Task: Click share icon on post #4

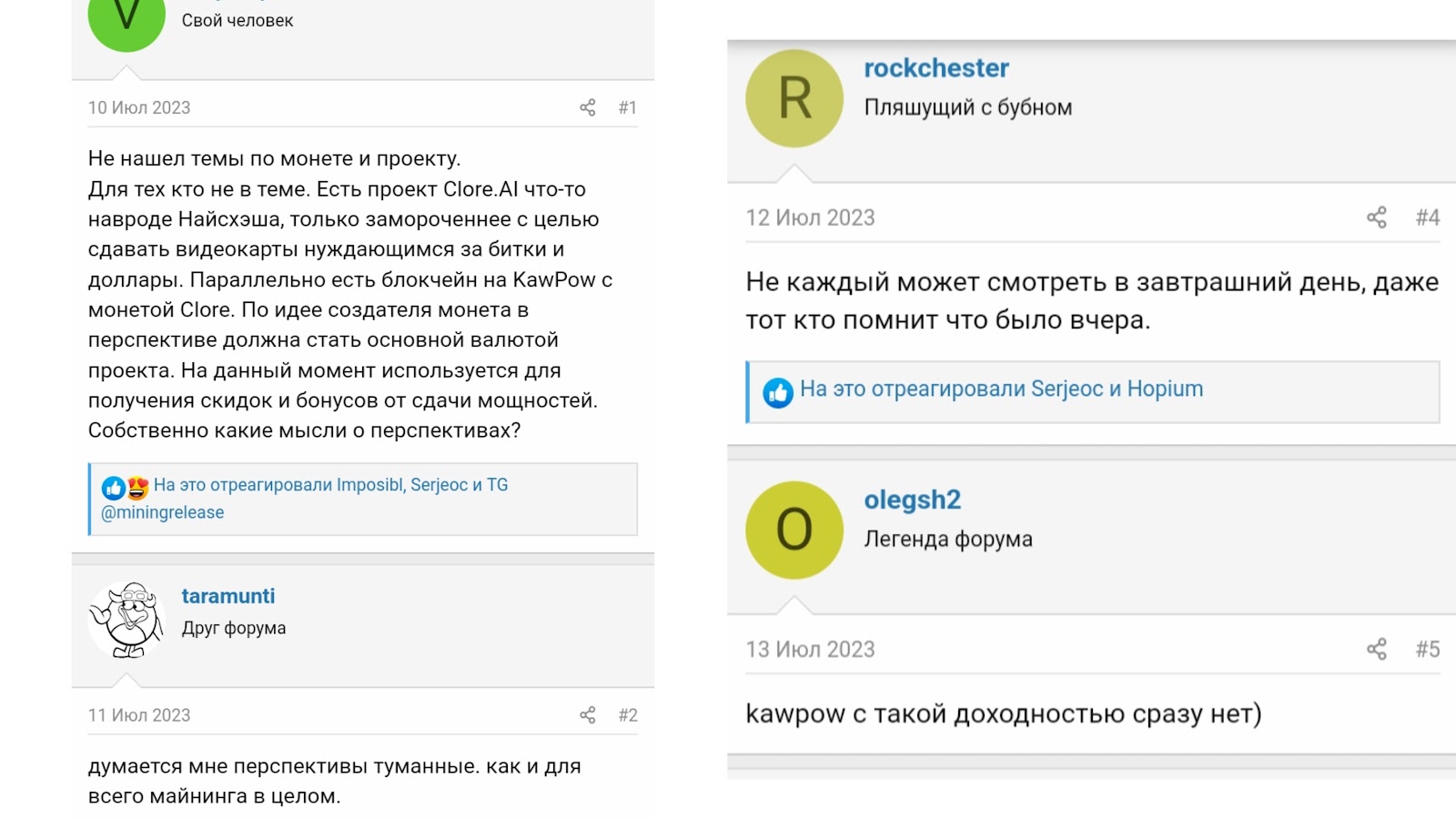Action: [x=1377, y=217]
